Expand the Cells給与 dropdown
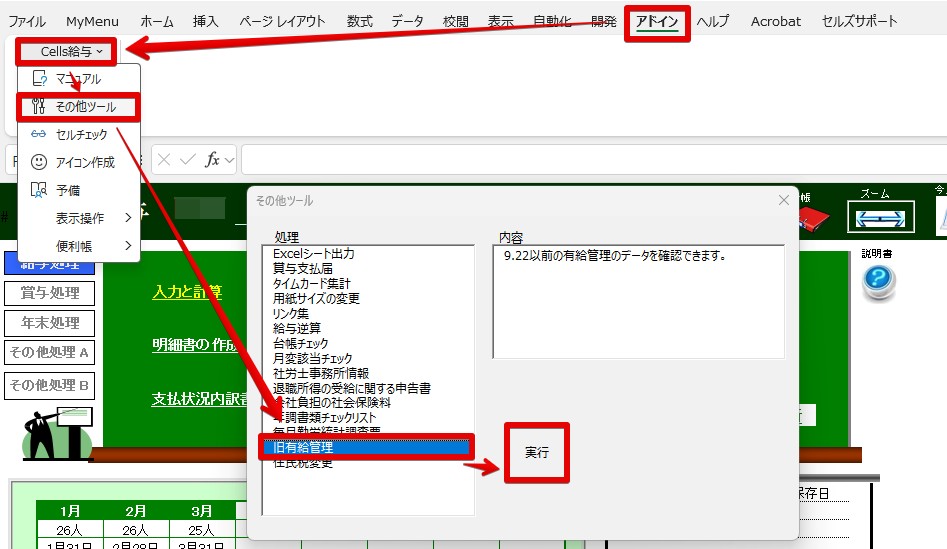 point(72,51)
